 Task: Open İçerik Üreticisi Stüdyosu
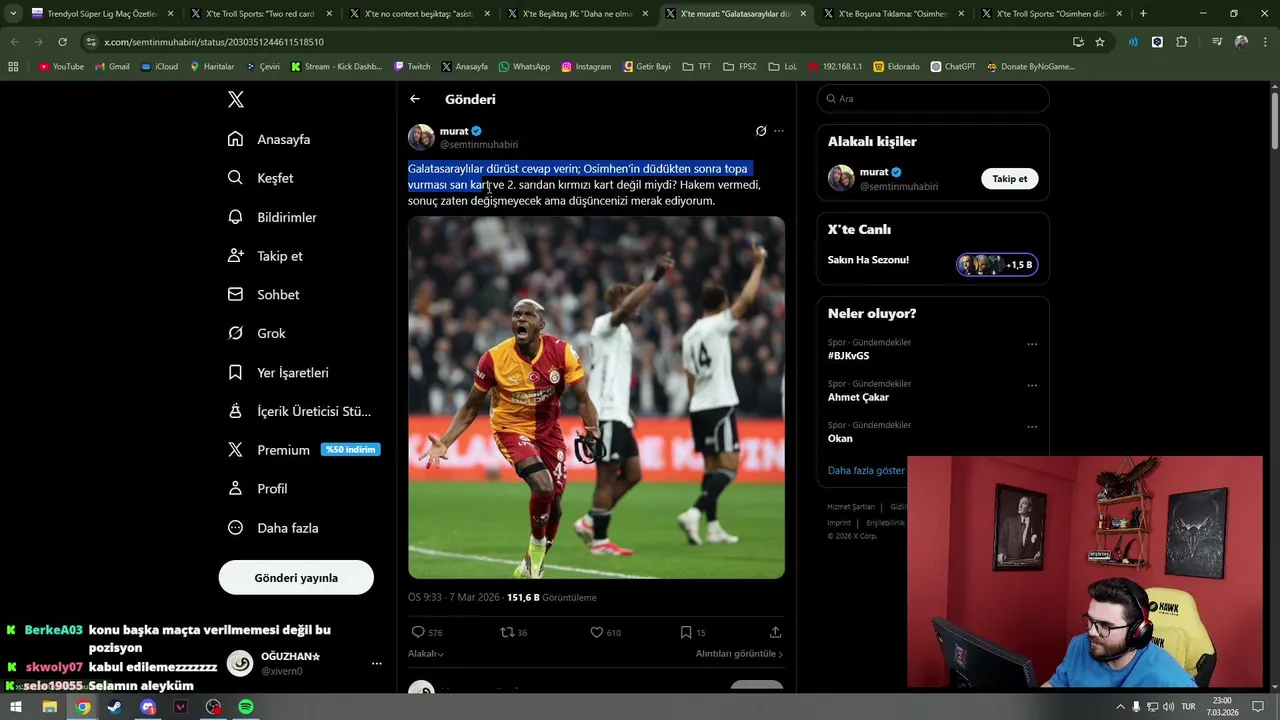pyautogui.click(x=299, y=411)
